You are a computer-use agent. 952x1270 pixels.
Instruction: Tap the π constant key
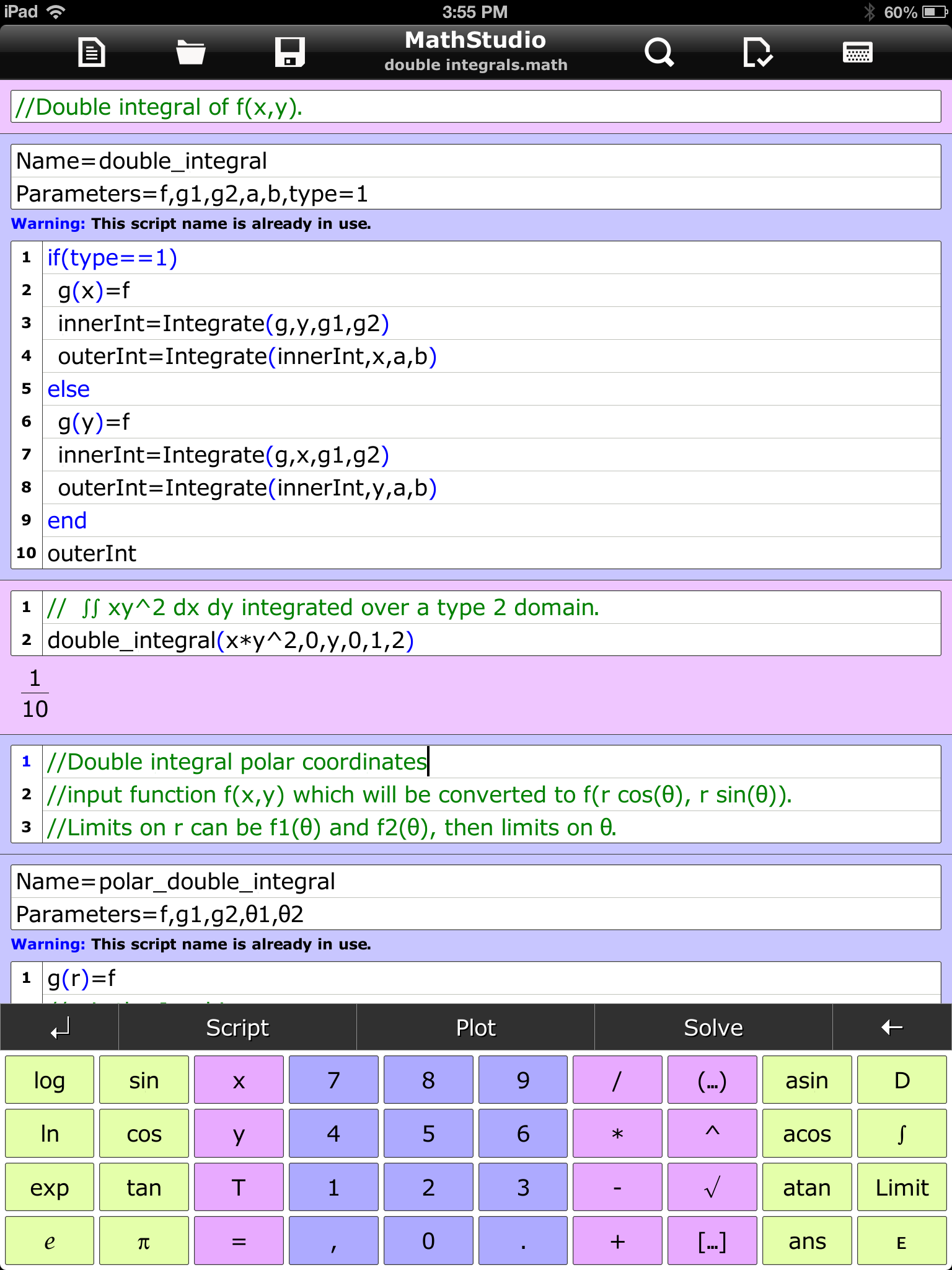tap(144, 1241)
